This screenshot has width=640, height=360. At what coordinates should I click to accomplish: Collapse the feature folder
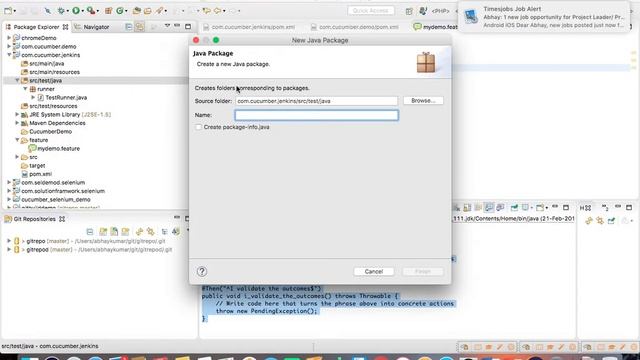click(x=17, y=140)
